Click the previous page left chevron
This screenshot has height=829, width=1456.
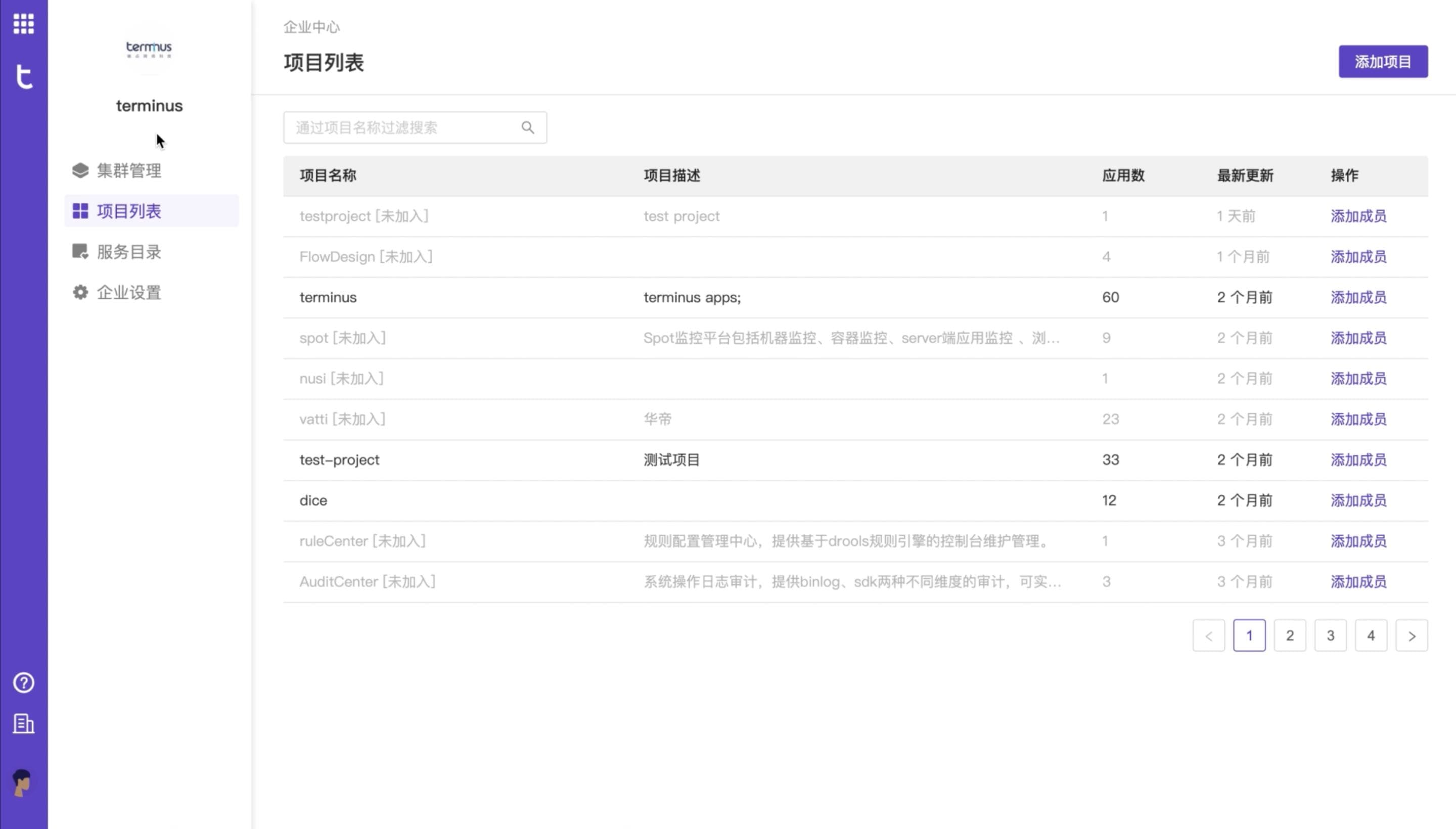pyautogui.click(x=1208, y=635)
